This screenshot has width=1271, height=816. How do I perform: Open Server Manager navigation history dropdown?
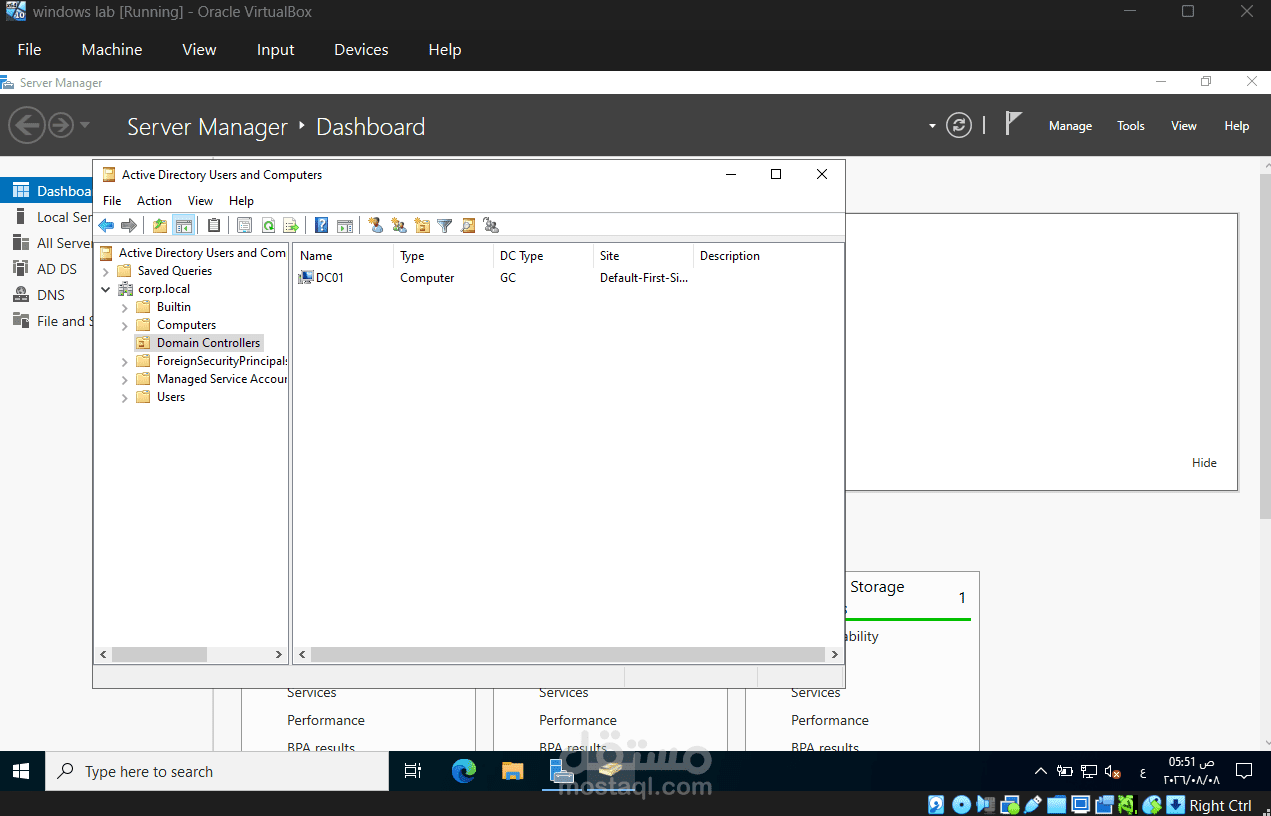85,125
